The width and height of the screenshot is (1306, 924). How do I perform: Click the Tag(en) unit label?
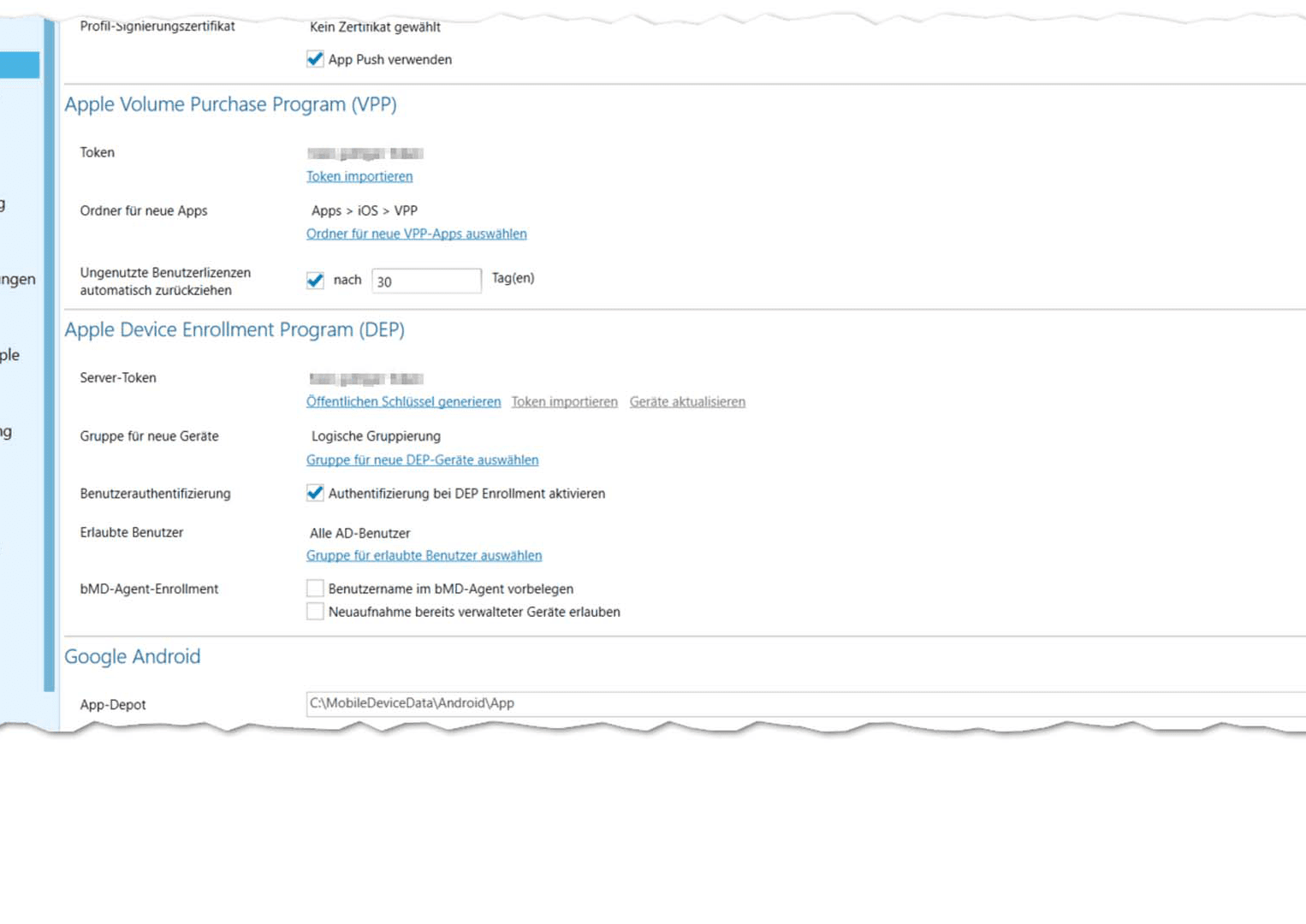(513, 278)
